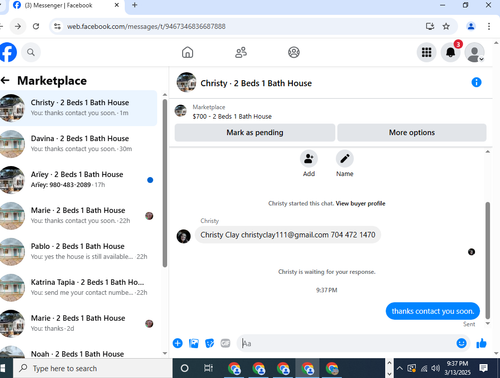Go forward in browser
The image size is (500, 378).
(18, 26)
